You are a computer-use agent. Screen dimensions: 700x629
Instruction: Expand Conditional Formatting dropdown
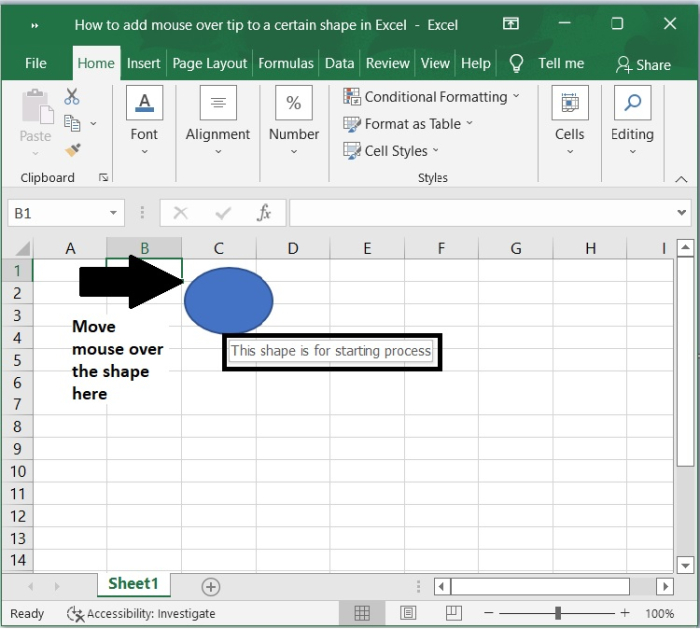pos(516,96)
